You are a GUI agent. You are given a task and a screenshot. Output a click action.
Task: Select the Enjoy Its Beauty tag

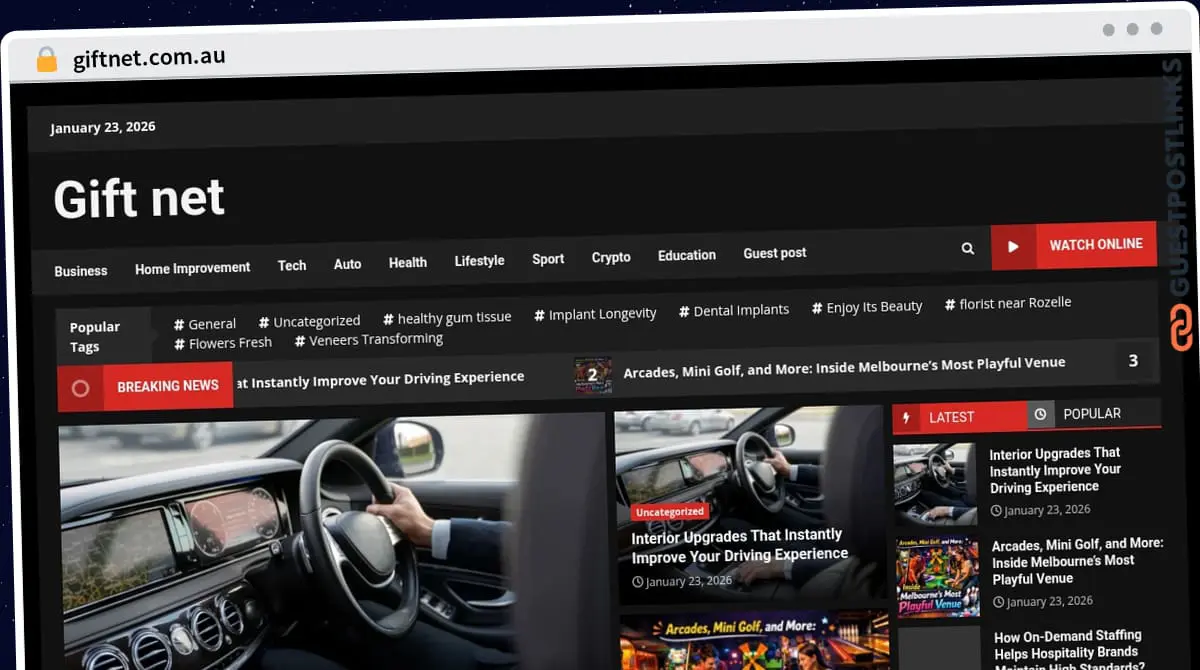(x=867, y=307)
